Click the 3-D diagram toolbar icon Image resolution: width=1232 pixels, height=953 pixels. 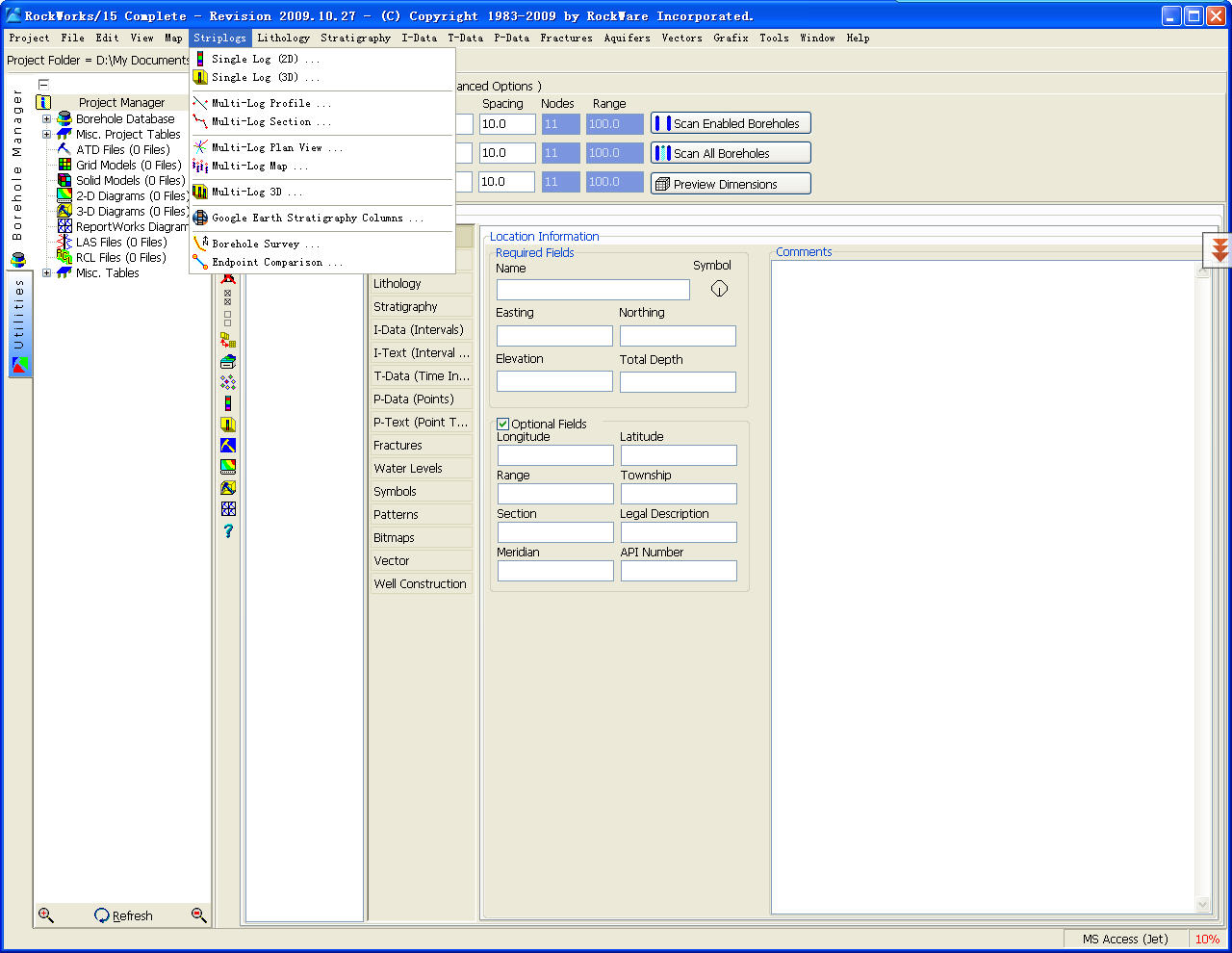228,488
